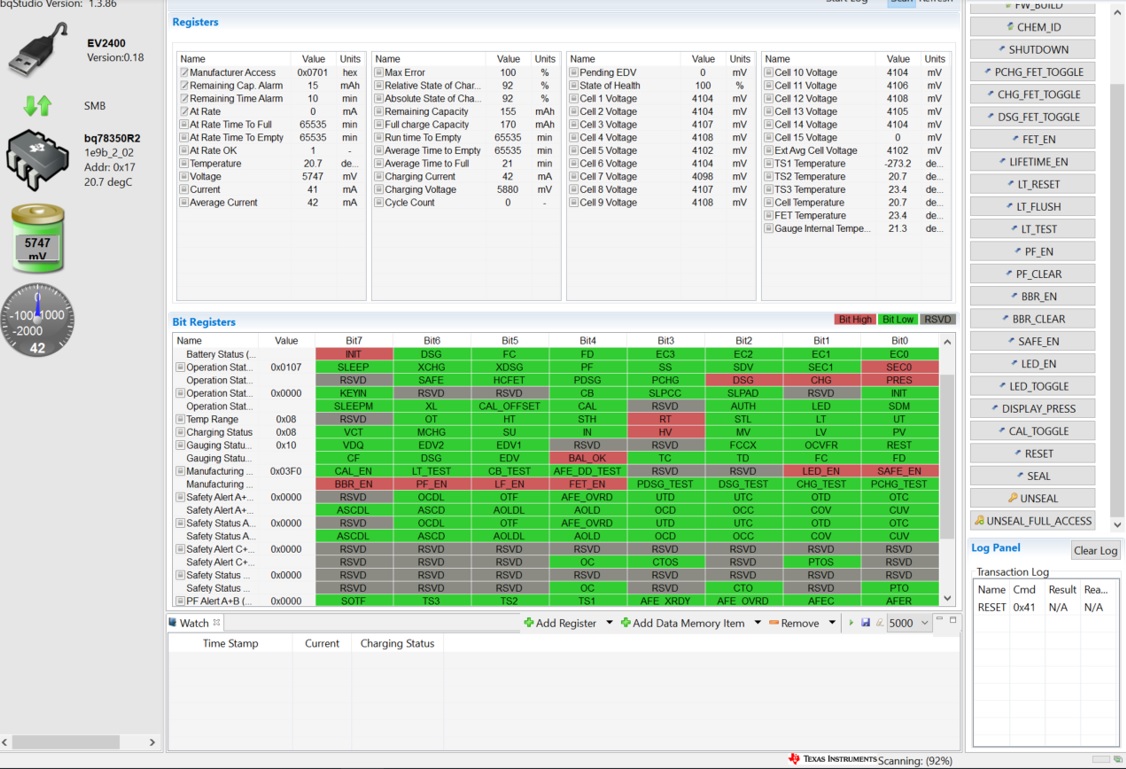Image resolution: width=1126 pixels, height=769 pixels.
Task: Open the Remove dropdown arrow
Action: click(832, 623)
